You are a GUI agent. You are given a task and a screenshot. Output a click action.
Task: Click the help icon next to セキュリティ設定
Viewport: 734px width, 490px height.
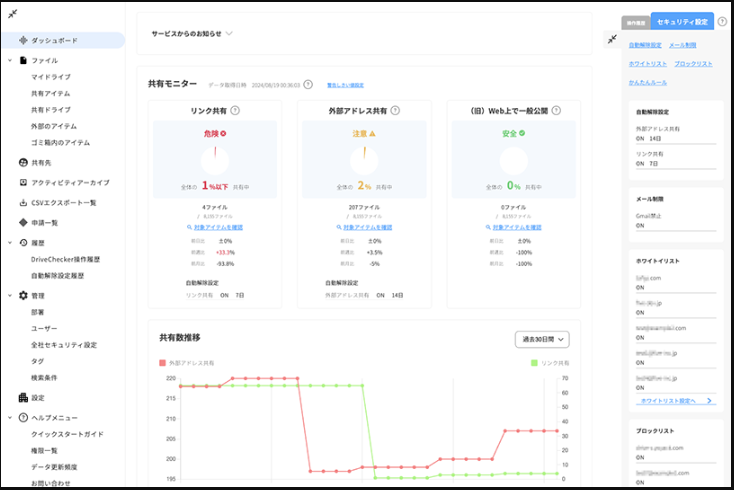[x=722, y=21]
